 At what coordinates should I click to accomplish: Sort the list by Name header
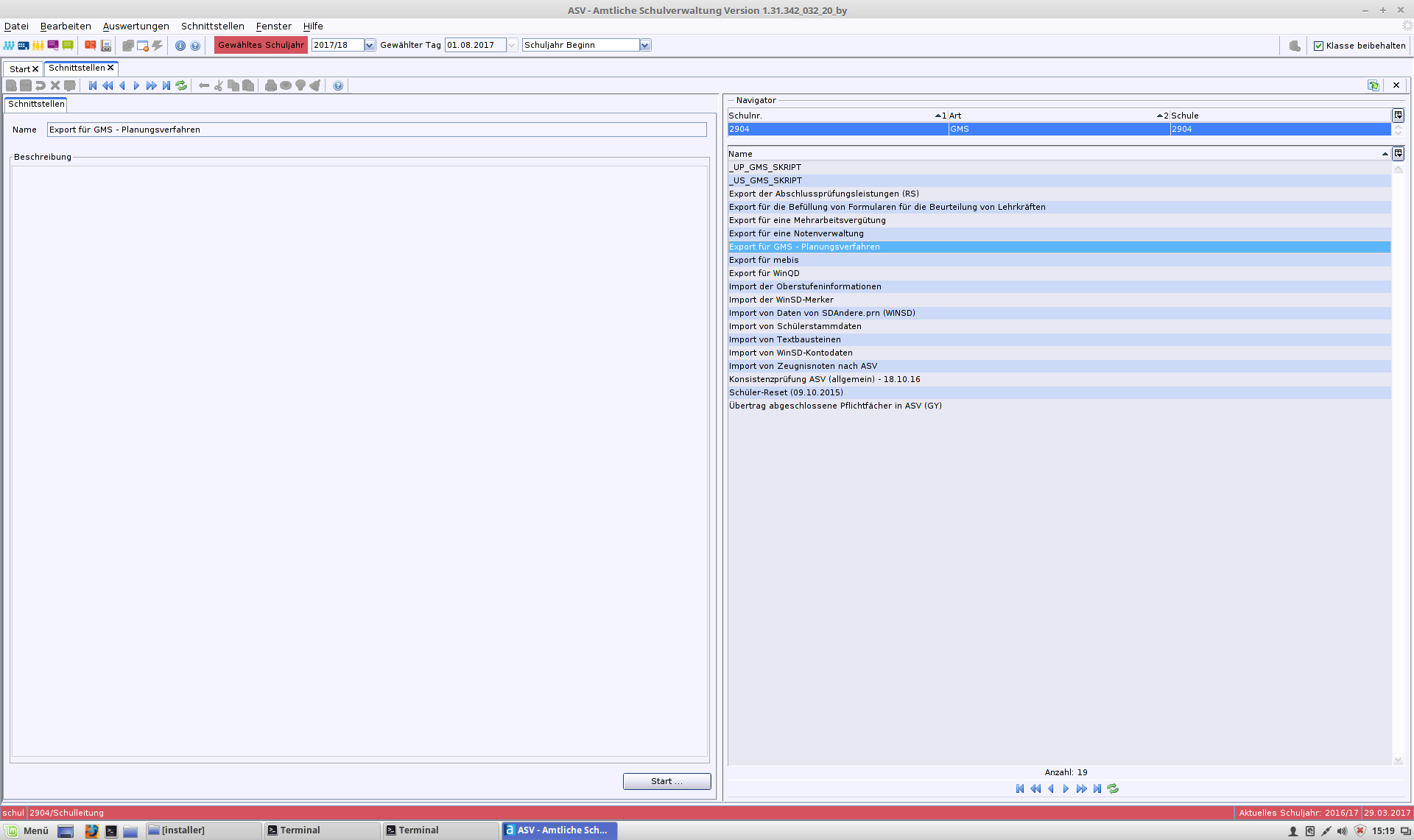coord(1059,154)
